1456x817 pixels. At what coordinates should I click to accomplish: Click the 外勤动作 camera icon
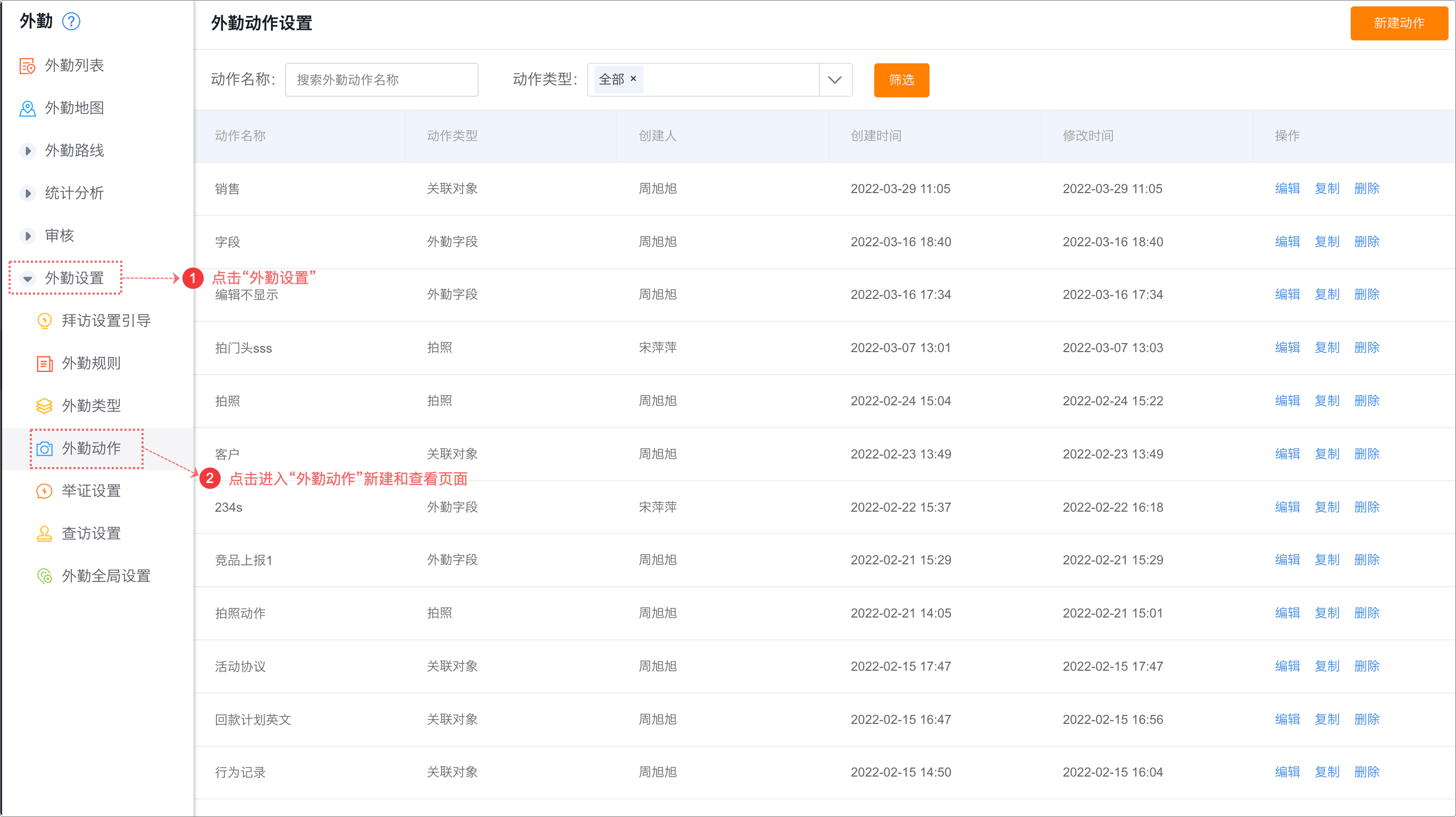point(44,448)
